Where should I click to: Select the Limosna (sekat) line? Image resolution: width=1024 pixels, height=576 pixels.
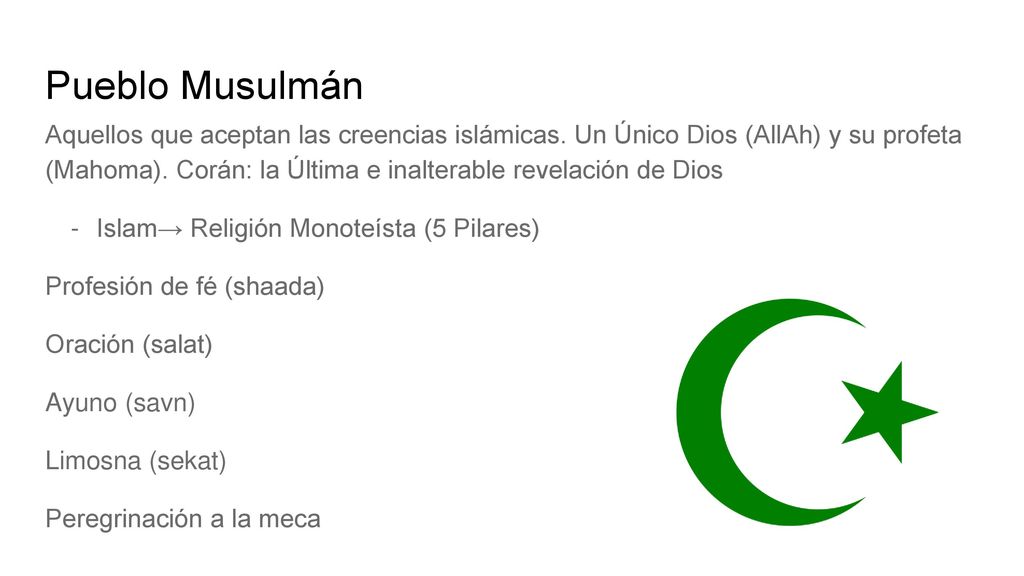tap(136, 461)
